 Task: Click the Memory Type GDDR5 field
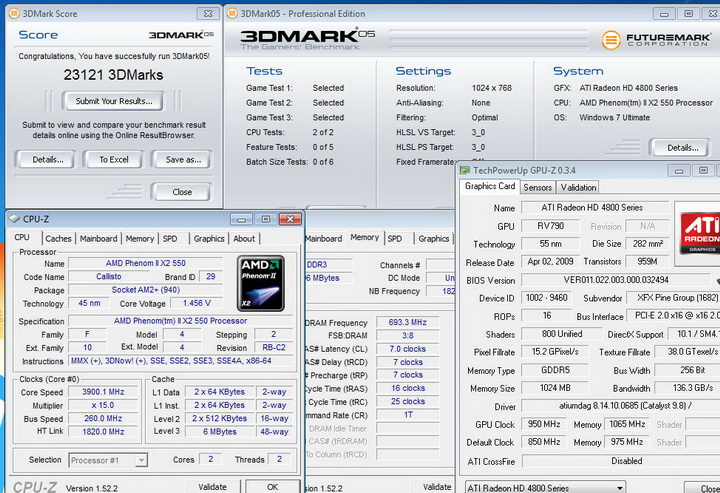point(555,370)
